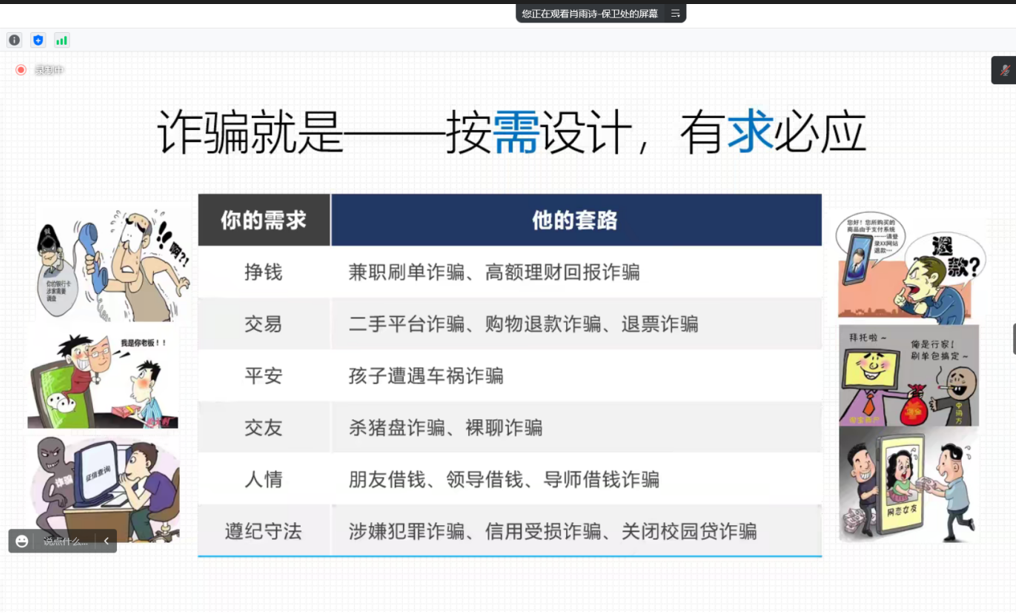Select the 你的需求 table header
The image size is (1016, 616).
click(264, 221)
